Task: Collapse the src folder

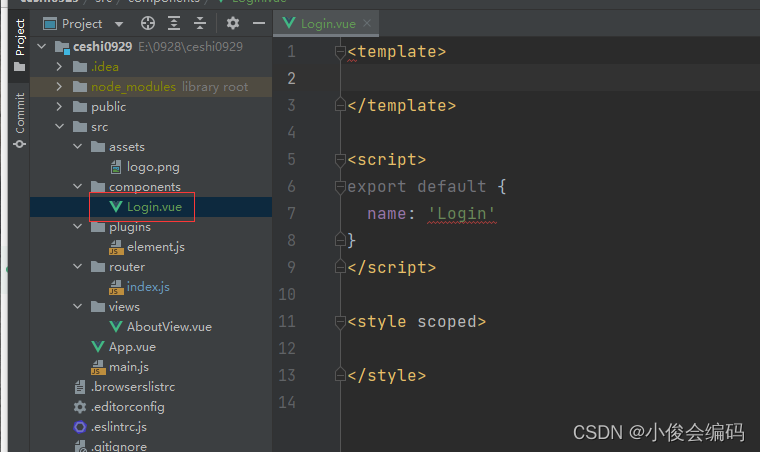Action: point(60,126)
